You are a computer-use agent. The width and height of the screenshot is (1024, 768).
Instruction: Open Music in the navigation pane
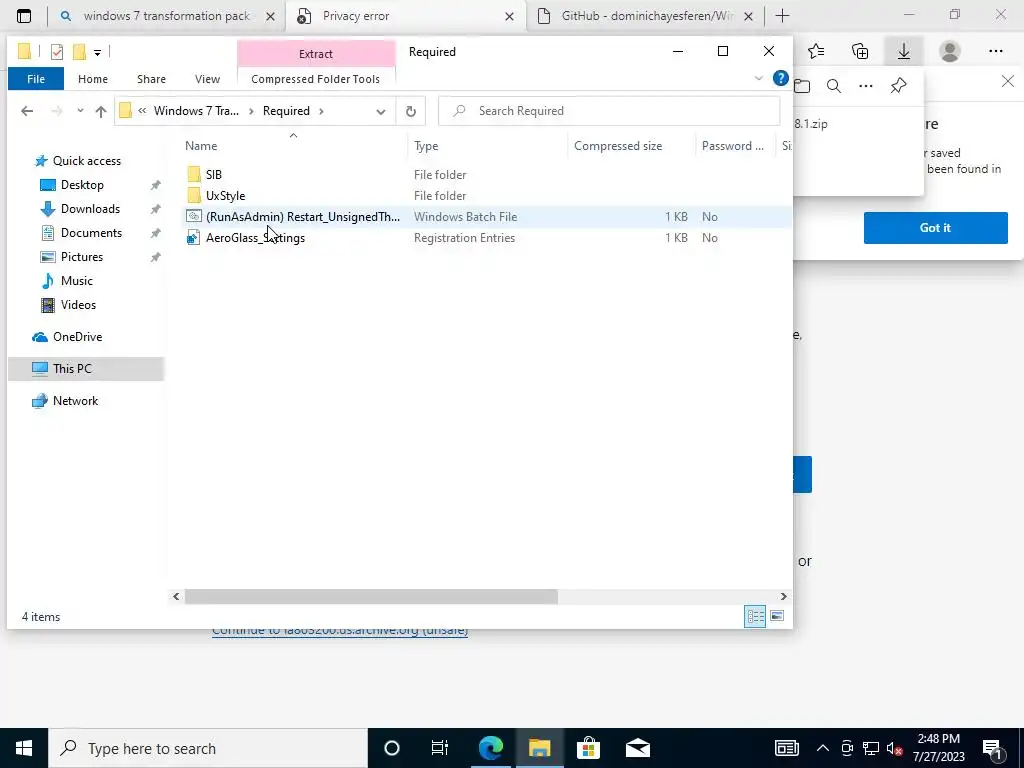click(x=76, y=281)
